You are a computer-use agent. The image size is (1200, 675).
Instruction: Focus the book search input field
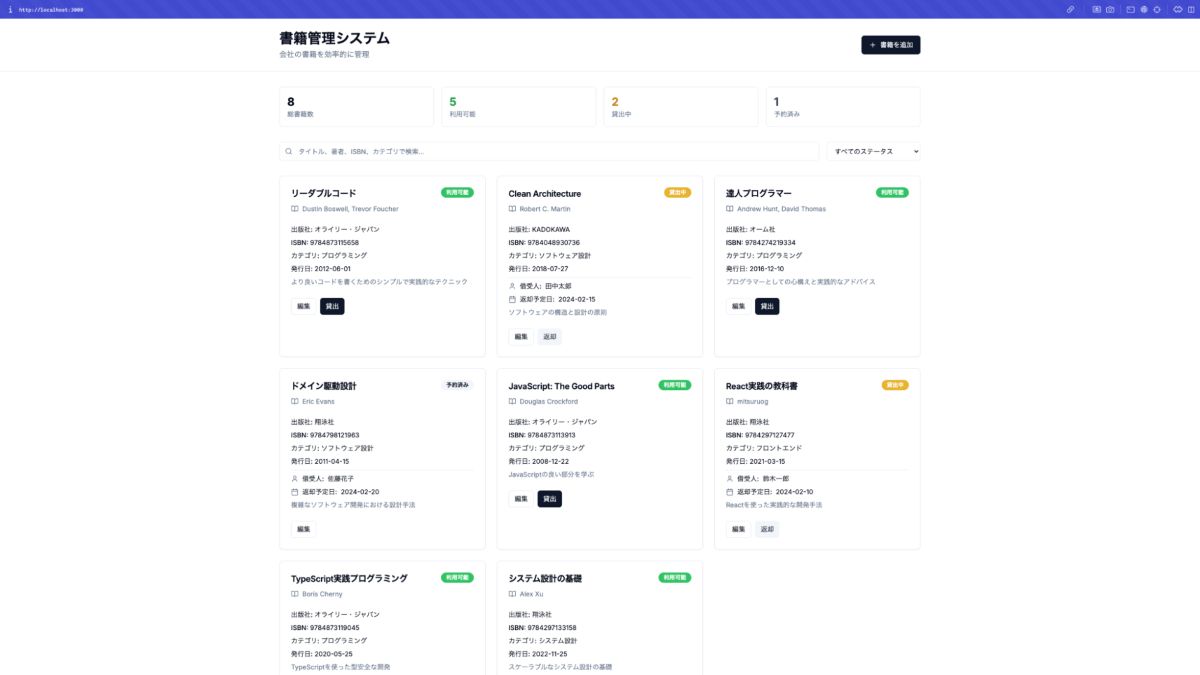point(550,152)
